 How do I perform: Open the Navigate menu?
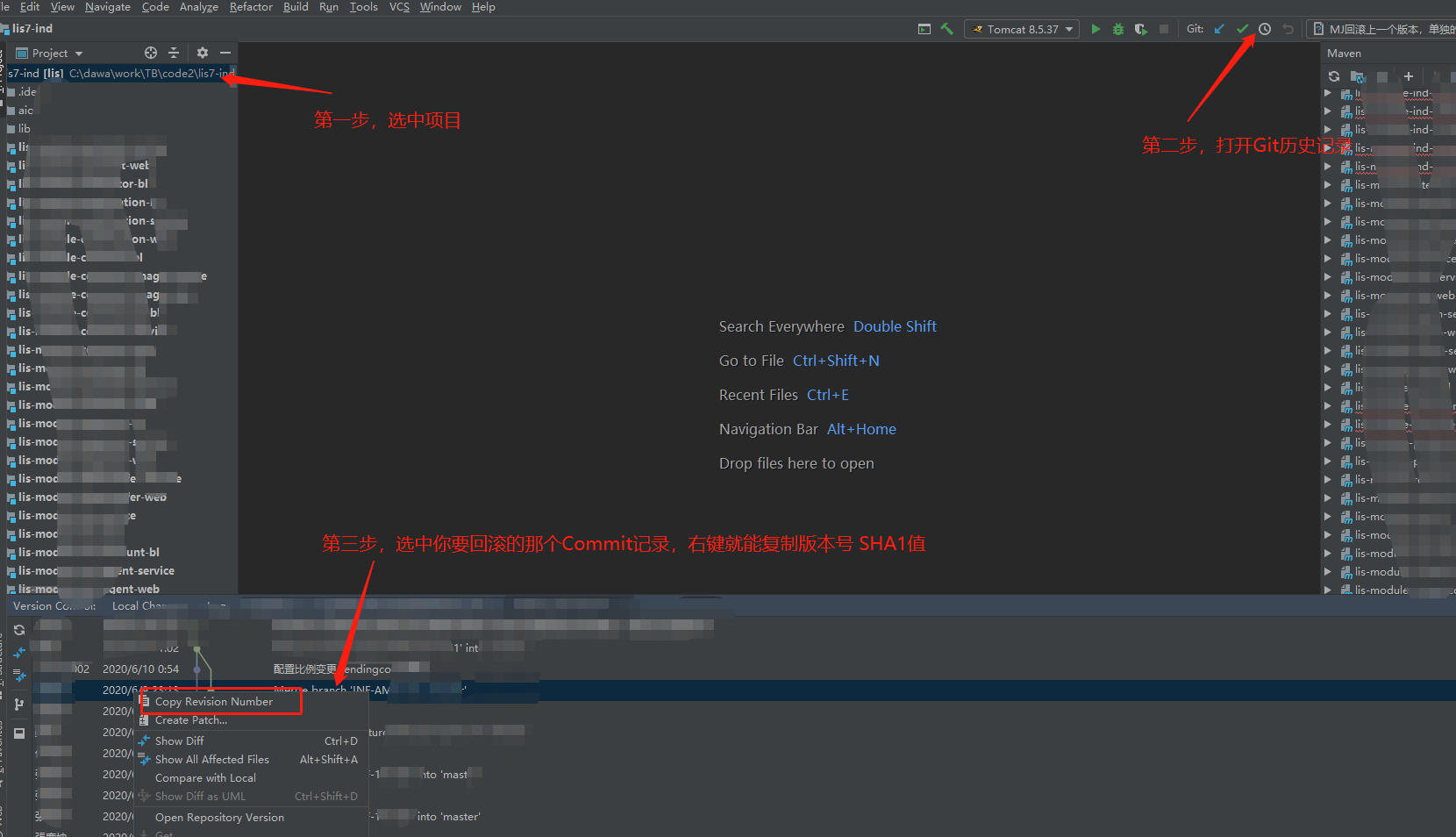(108, 7)
